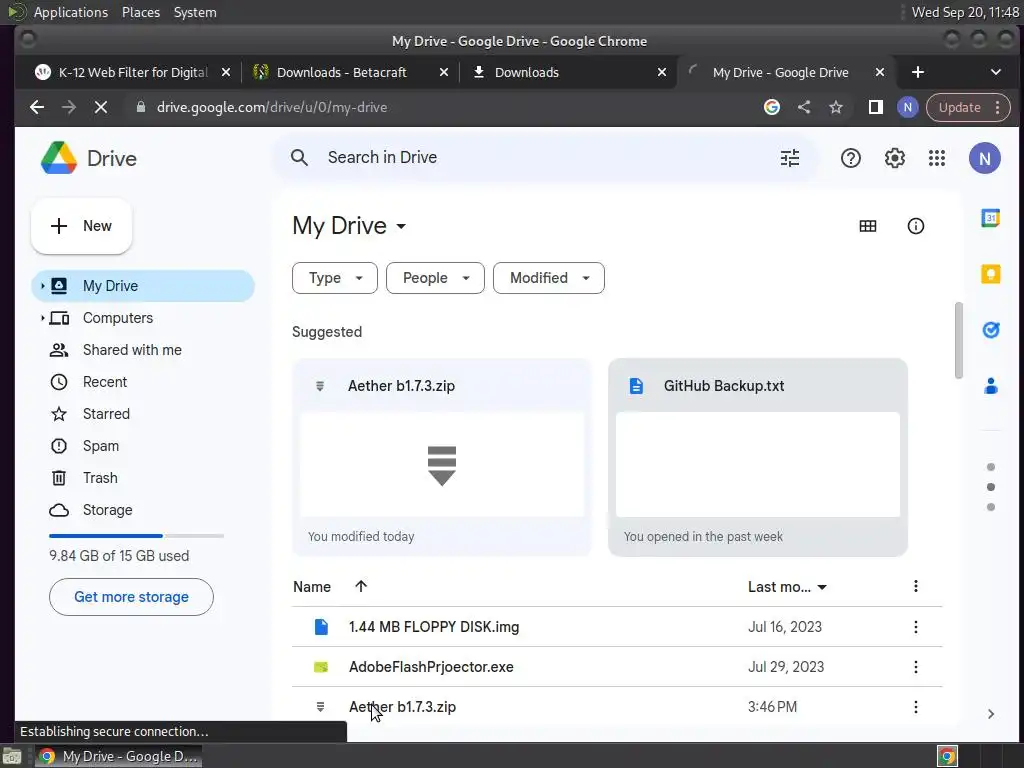The width and height of the screenshot is (1024, 768).
Task: Select AdobeFlashPrjoector.exe file row
Action: coord(616,667)
